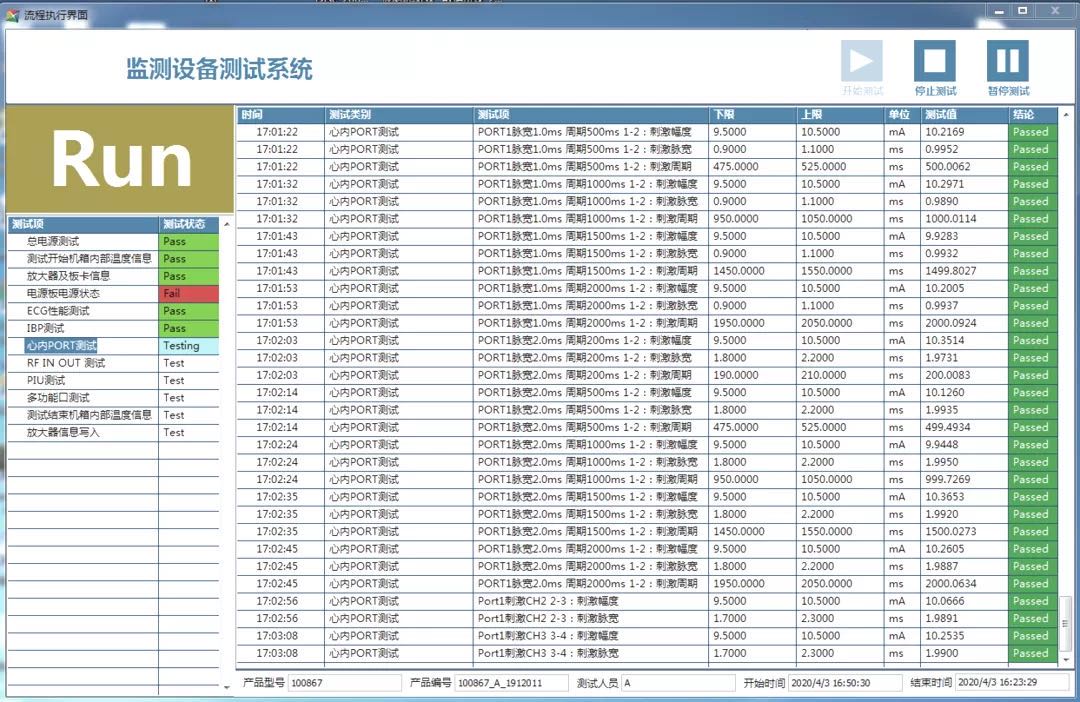Click the 测试值 column header

[x=964, y=114]
